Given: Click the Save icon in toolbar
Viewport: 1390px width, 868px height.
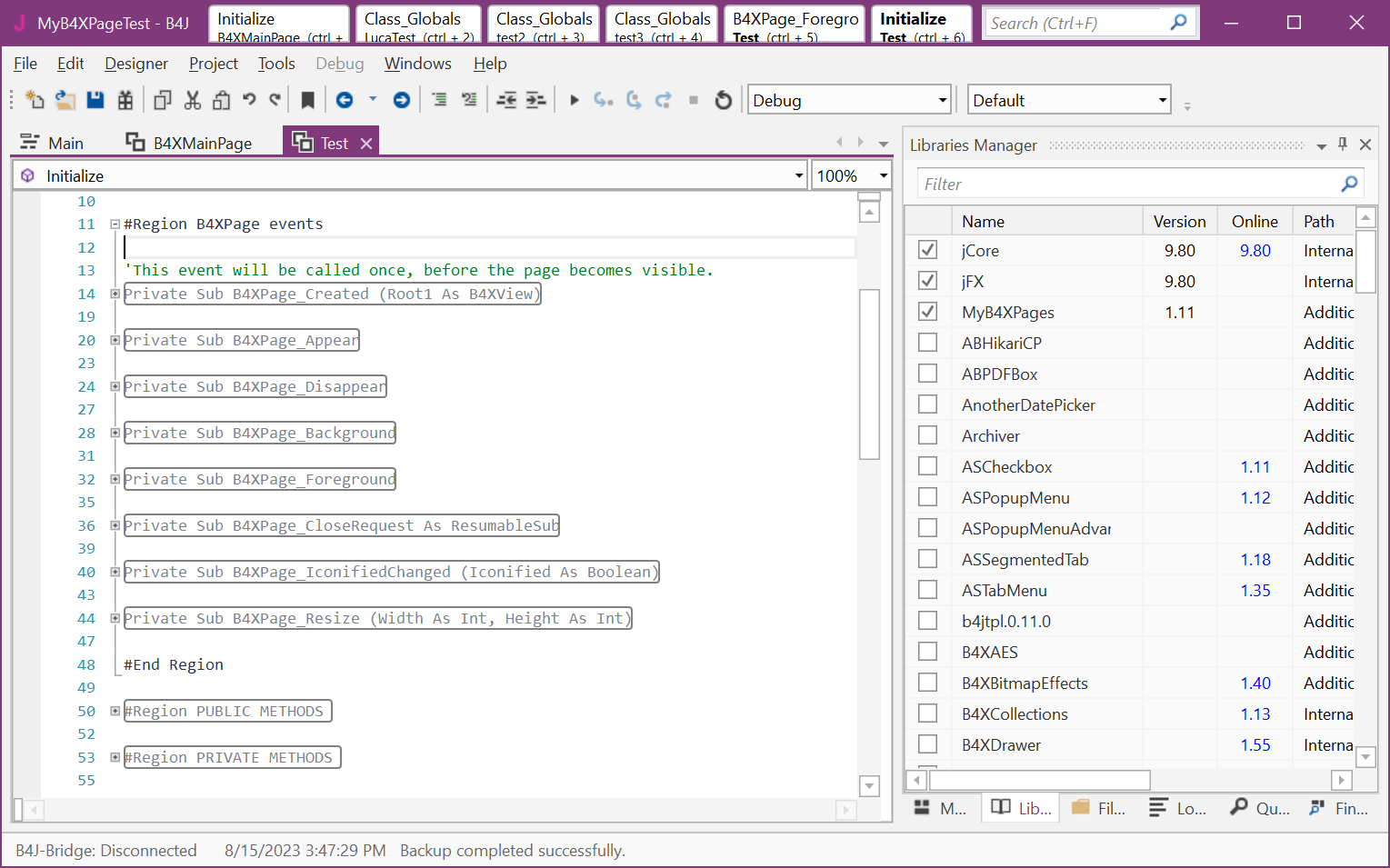Looking at the screenshot, I should tap(95, 100).
